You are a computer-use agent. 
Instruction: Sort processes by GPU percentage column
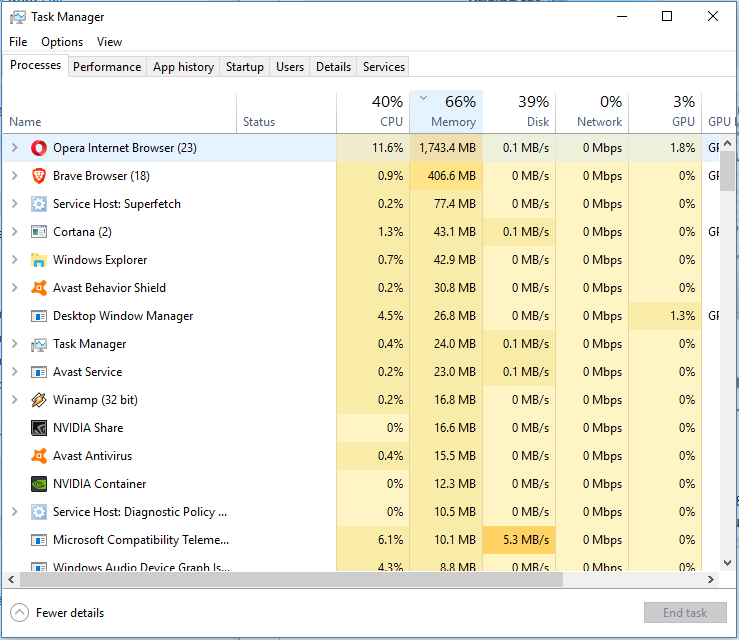[665, 112]
